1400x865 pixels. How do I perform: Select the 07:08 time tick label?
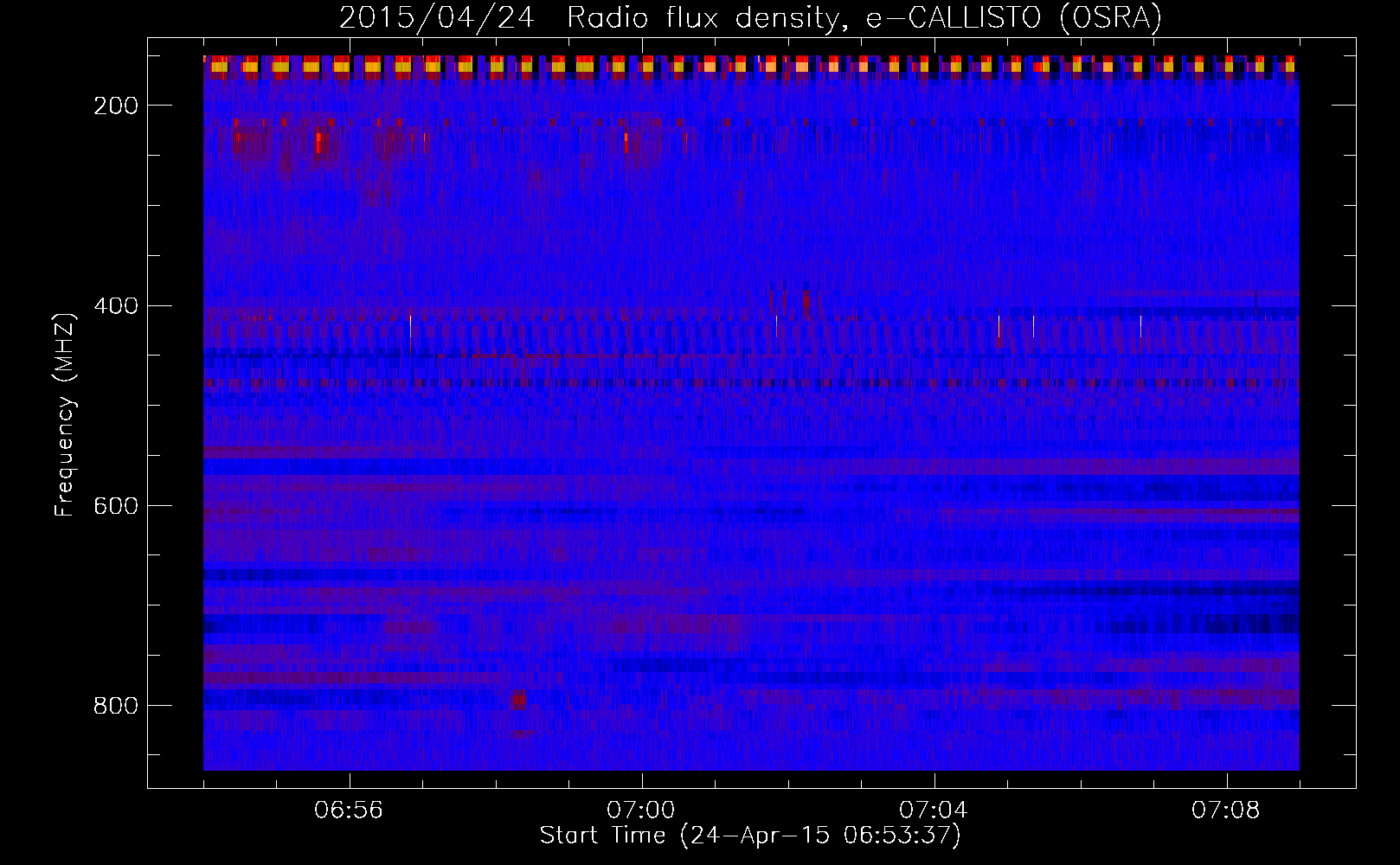tap(1226, 811)
